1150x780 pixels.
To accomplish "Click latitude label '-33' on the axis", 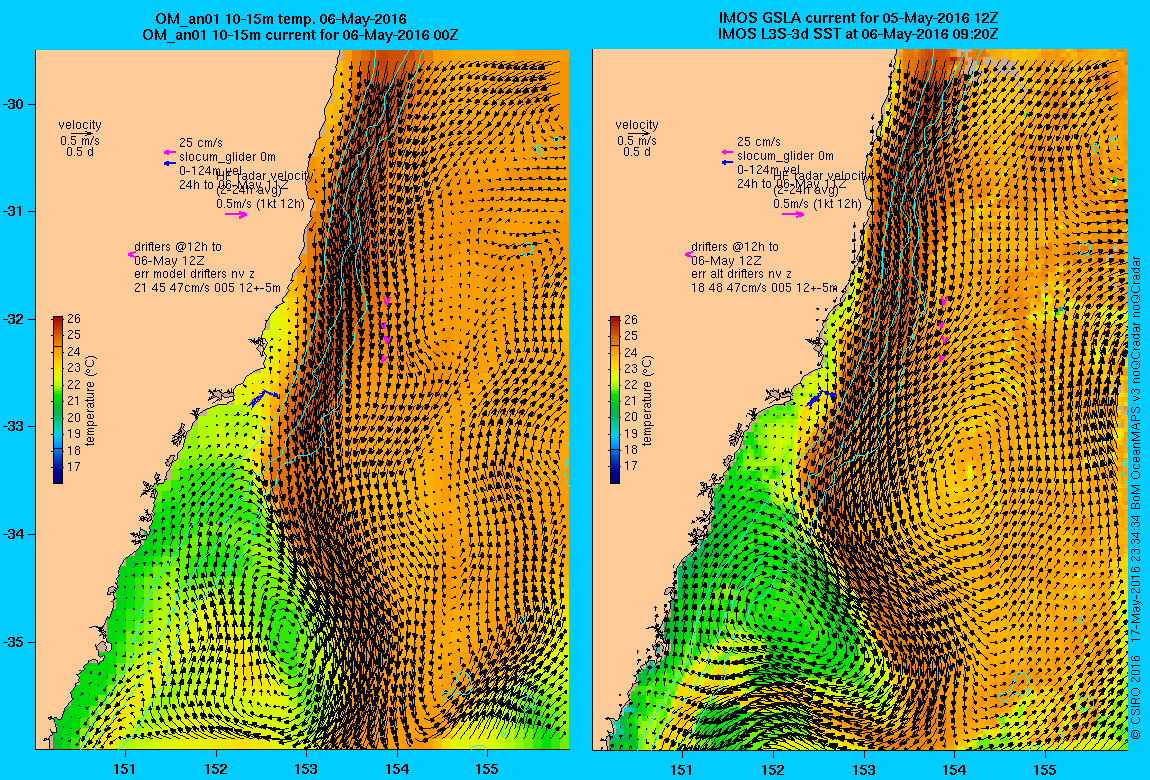I will (x=15, y=427).
